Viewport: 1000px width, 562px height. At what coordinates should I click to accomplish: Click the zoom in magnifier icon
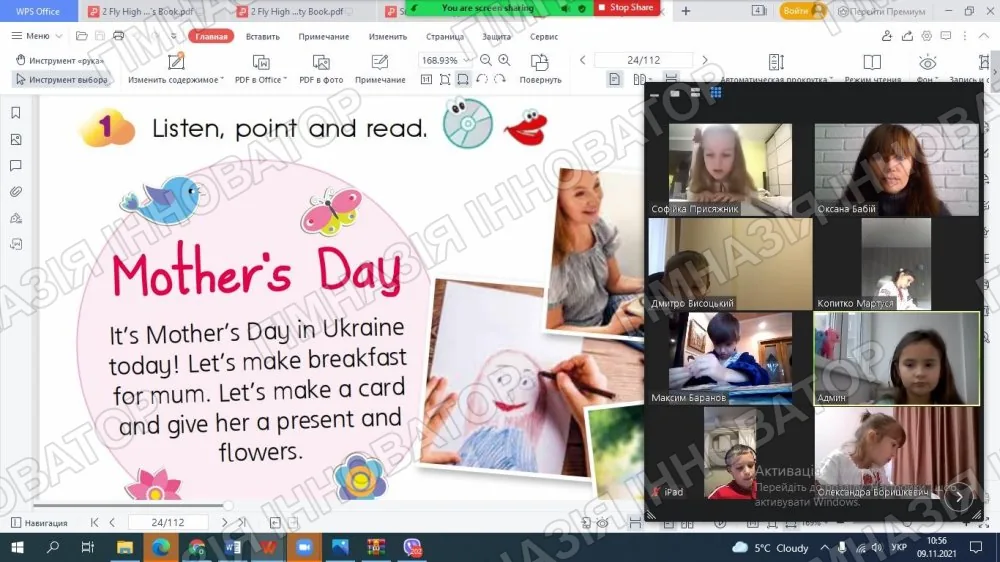pyautogui.click(x=504, y=60)
